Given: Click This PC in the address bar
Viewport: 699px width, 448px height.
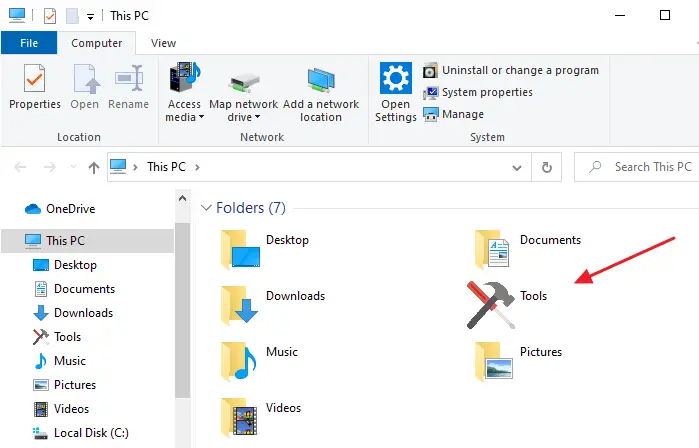Looking at the screenshot, I should click(x=166, y=167).
